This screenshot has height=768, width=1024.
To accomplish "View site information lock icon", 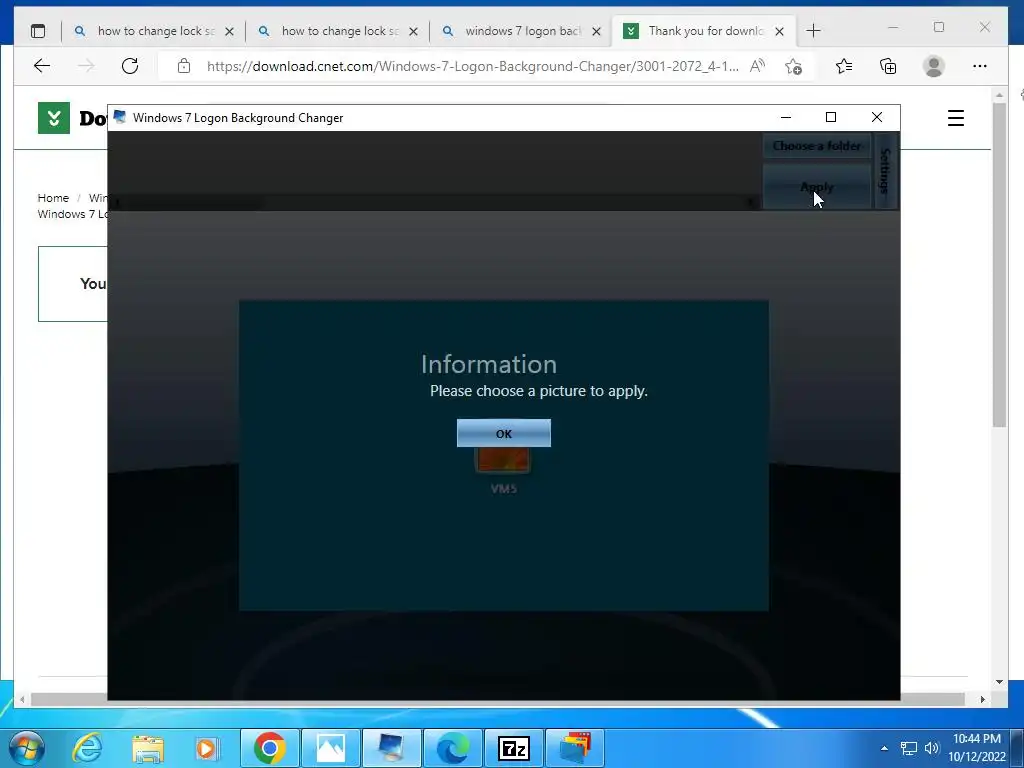I will (x=184, y=65).
